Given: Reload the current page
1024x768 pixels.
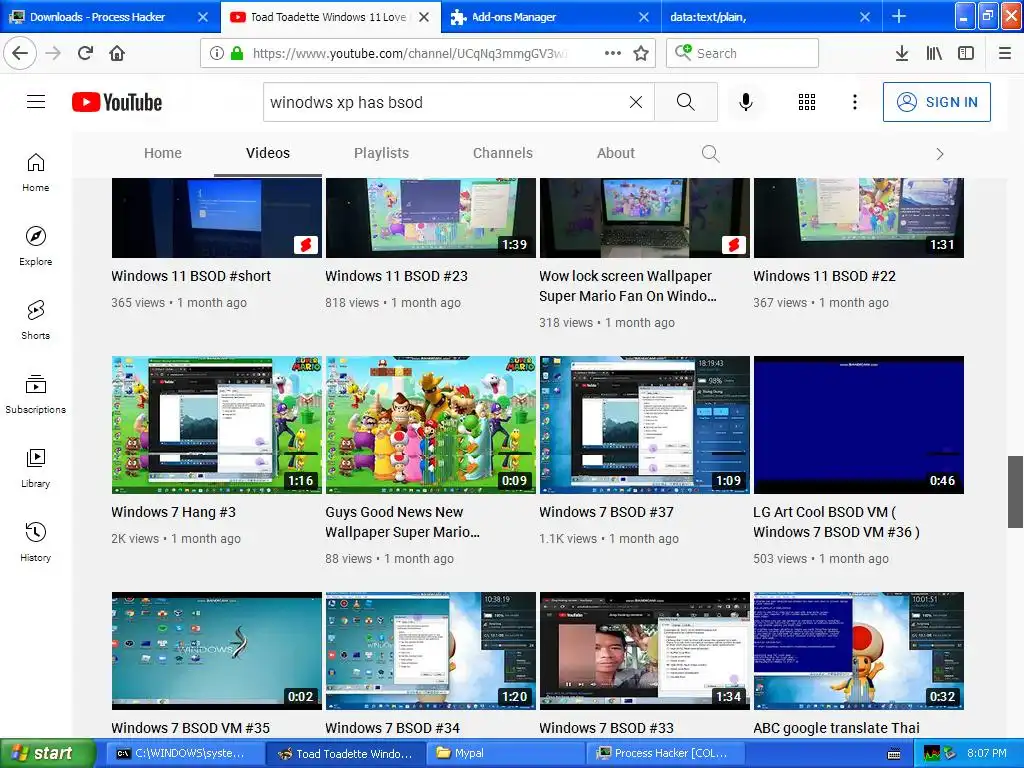Looking at the screenshot, I should [86, 53].
